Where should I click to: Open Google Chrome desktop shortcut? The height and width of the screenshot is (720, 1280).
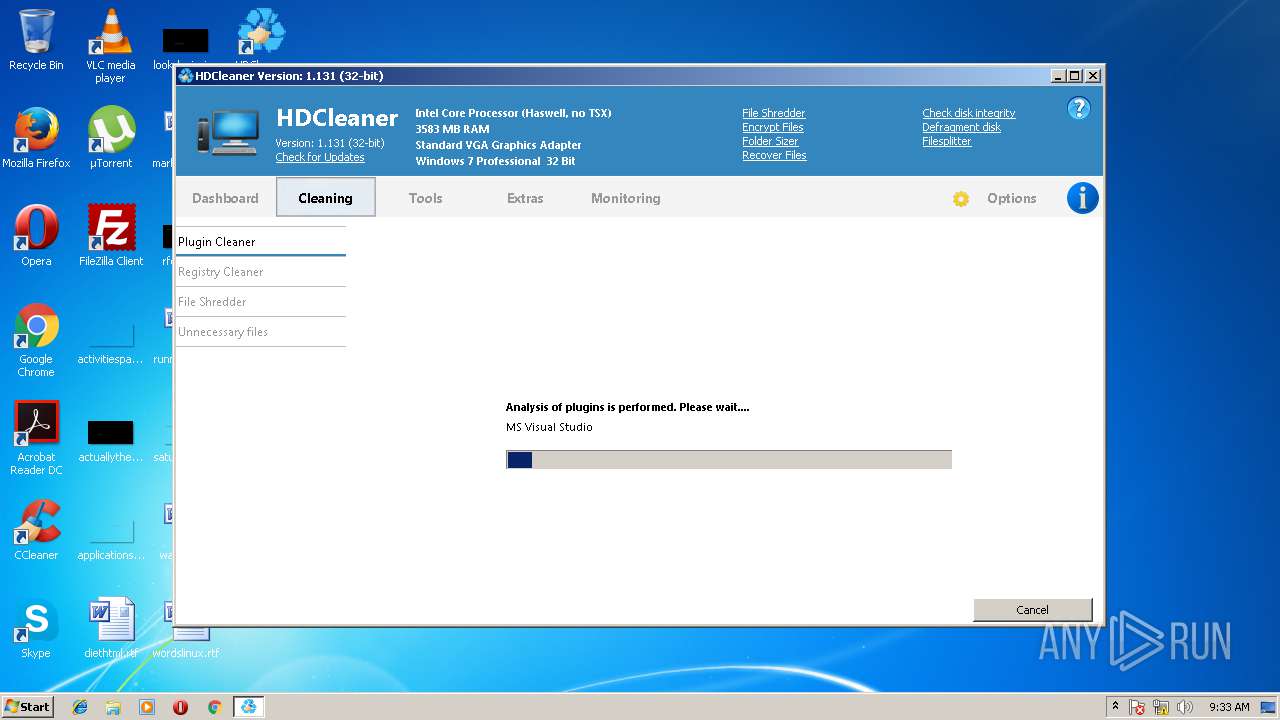tap(36, 340)
